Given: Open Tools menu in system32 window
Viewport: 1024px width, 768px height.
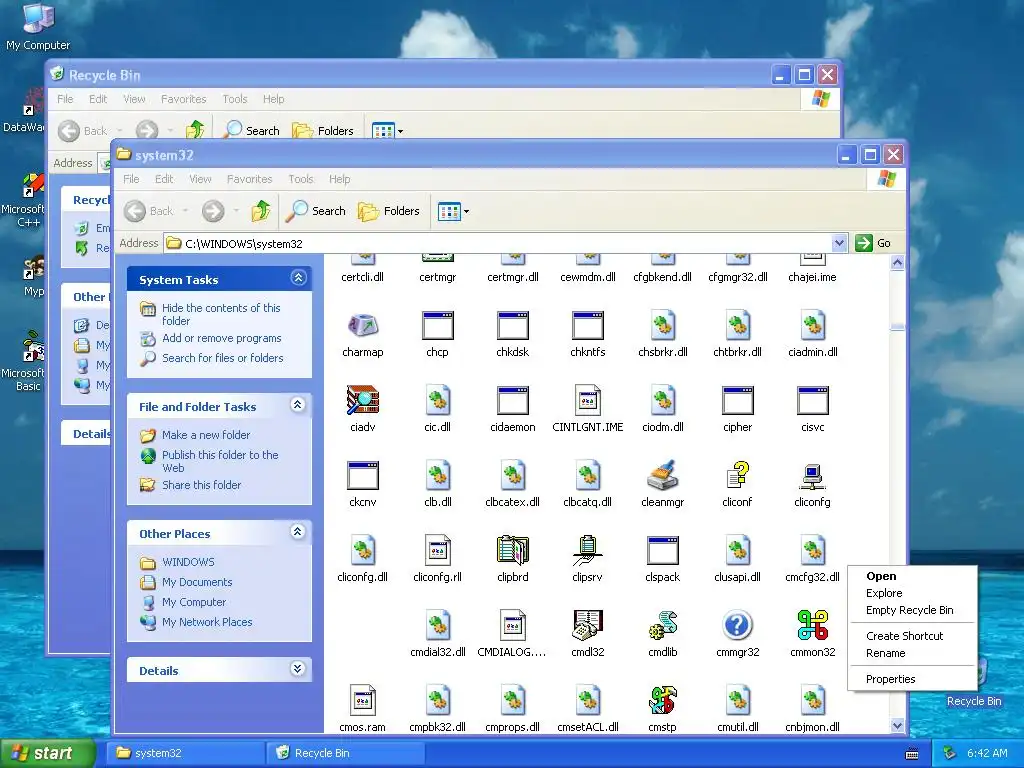Looking at the screenshot, I should [300, 179].
